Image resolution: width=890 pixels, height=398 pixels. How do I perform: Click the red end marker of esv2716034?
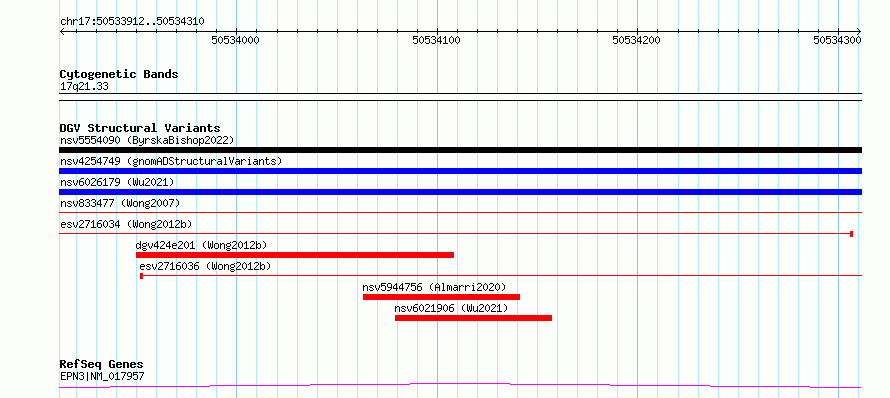[x=851, y=234]
